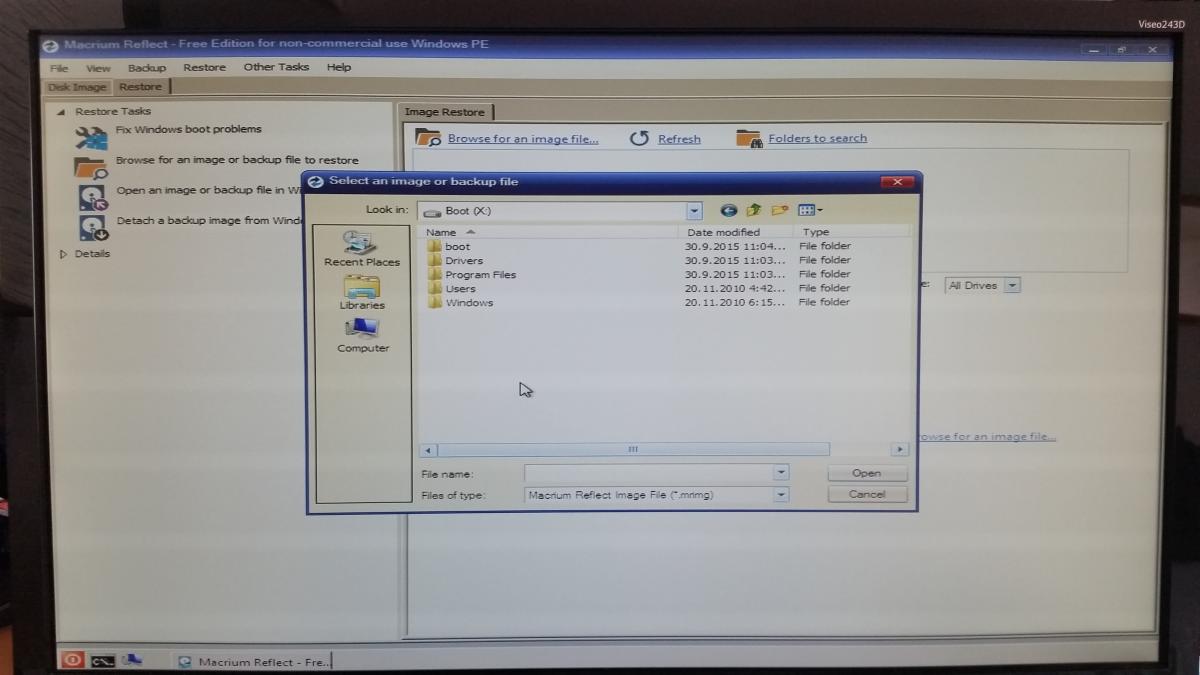This screenshot has width=1200, height=675.
Task: Click the Refresh circular arrow icon
Action: (x=639, y=138)
